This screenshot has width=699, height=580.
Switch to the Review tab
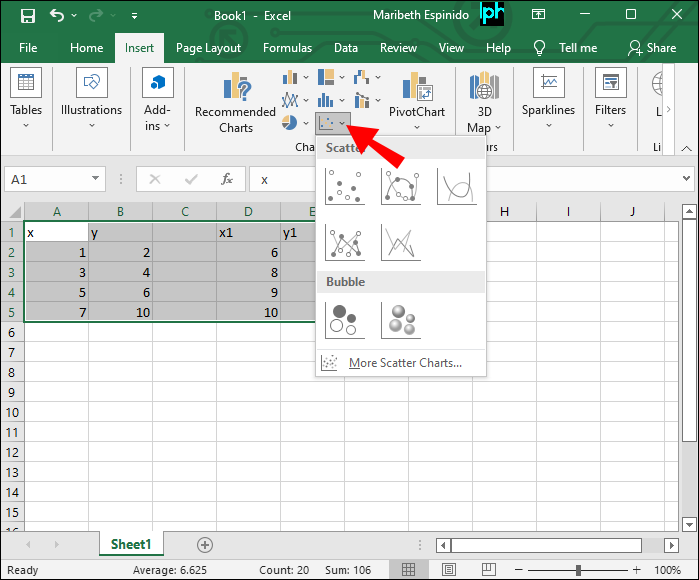[398, 48]
